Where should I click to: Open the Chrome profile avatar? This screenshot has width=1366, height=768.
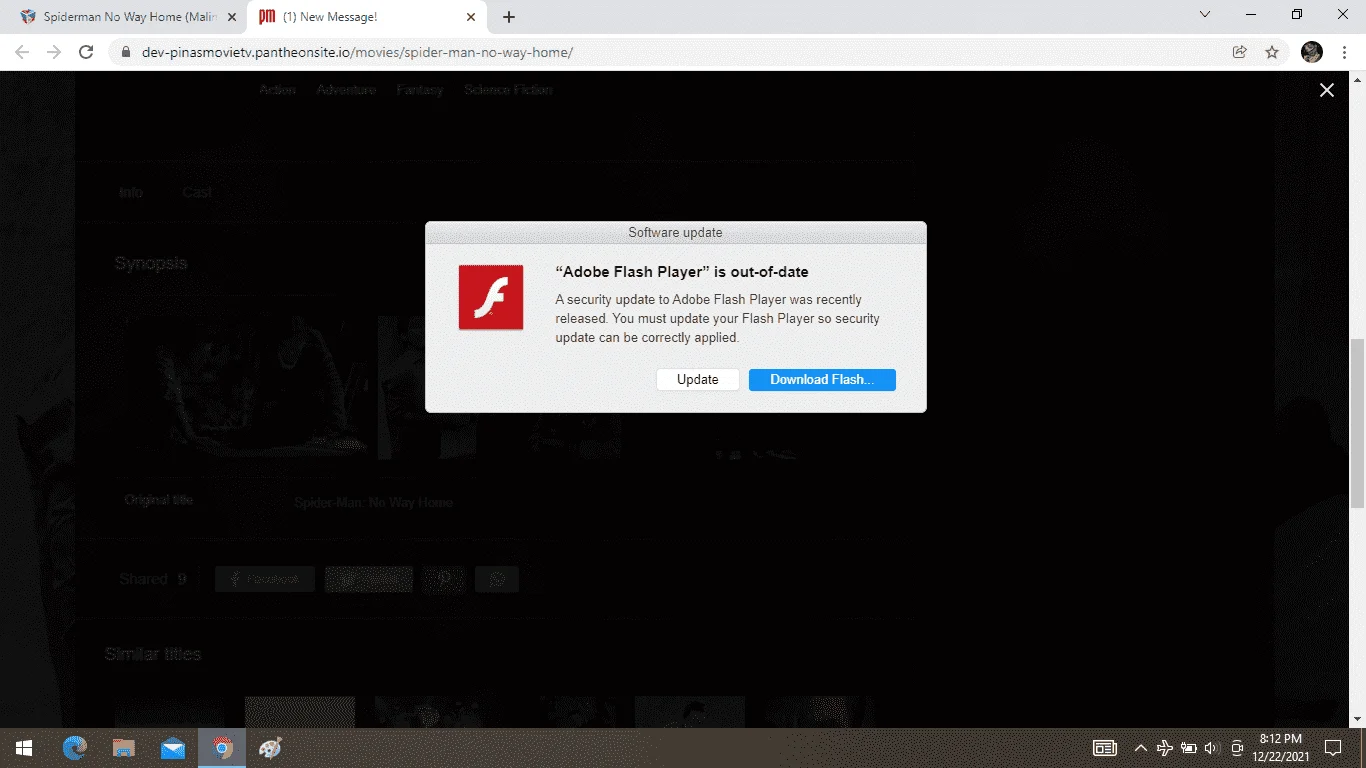click(x=1312, y=52)
